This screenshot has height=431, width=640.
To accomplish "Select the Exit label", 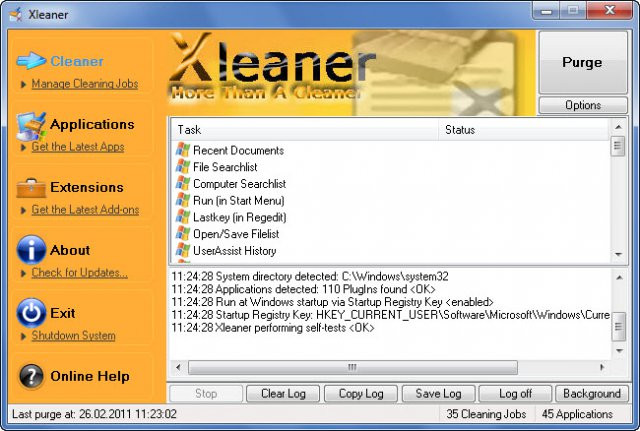I will pos(62,313).
